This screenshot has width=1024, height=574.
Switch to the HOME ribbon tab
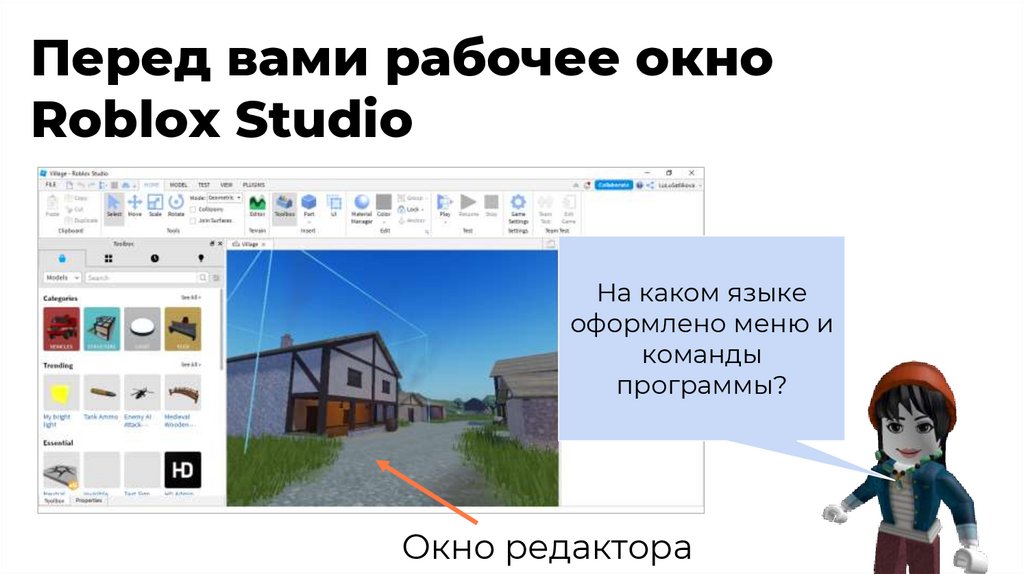coord(152,185)
